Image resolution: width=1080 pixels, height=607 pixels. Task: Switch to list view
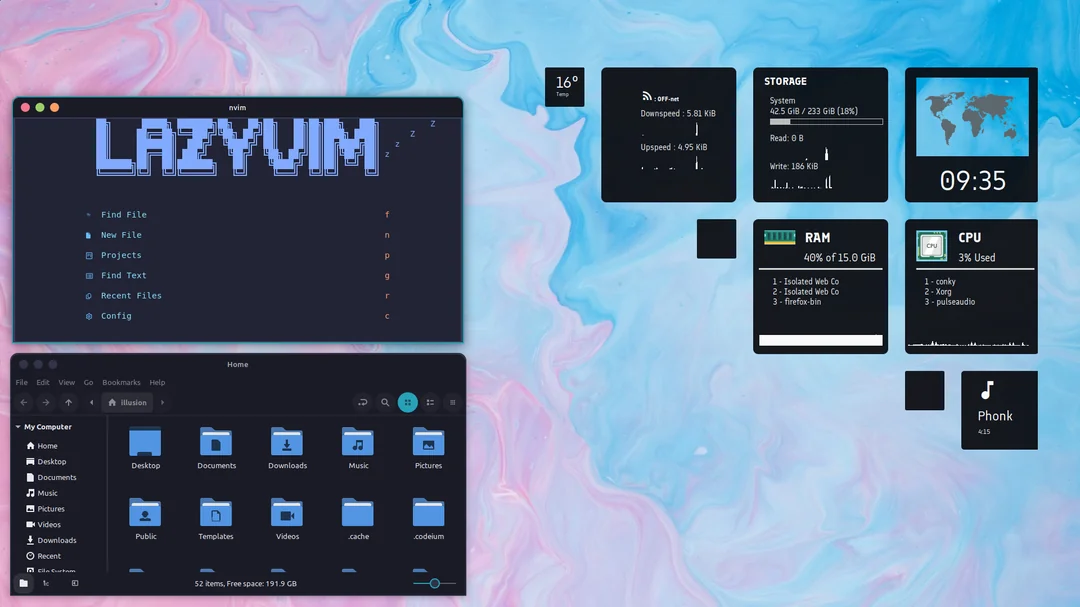(430, 402)
